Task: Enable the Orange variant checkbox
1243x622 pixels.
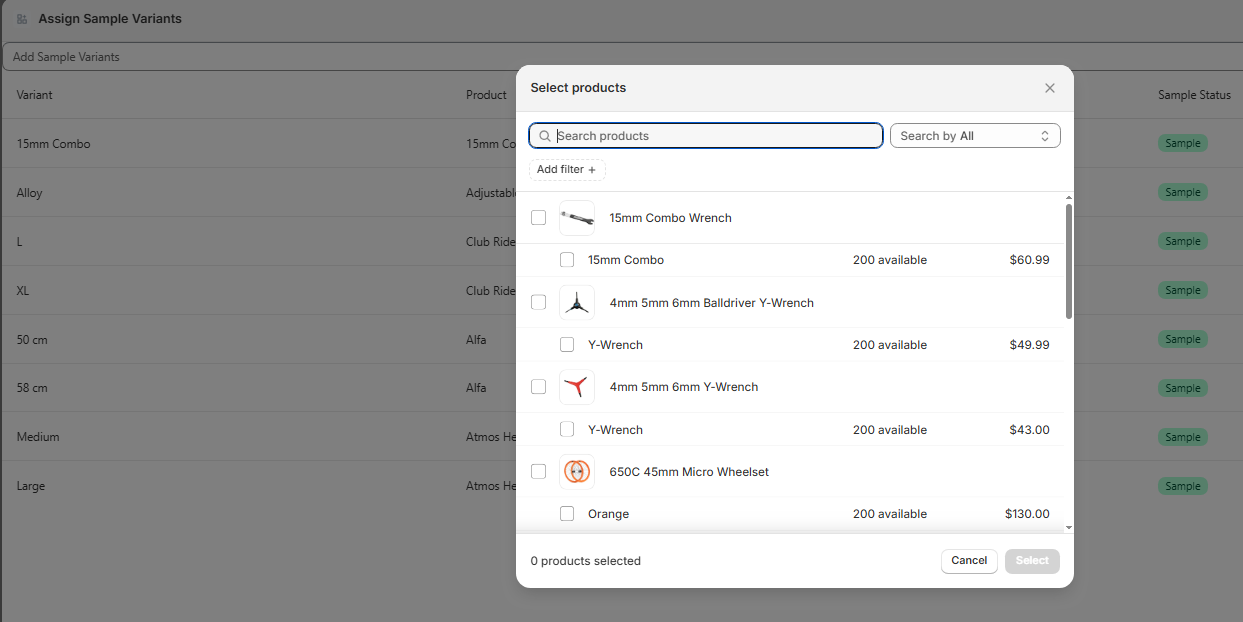Action: [567, 514]
